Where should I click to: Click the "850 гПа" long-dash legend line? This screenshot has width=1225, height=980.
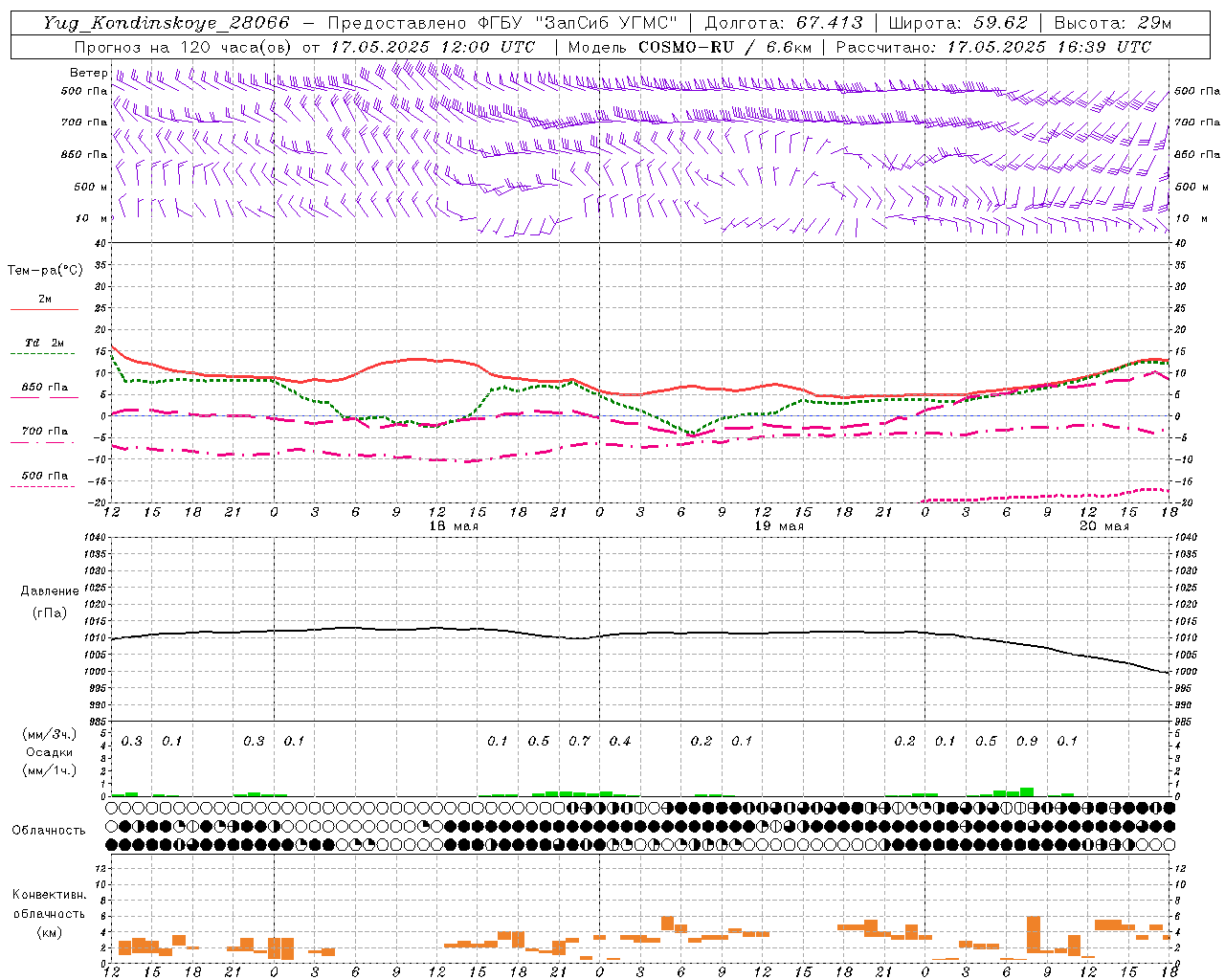(x=44, y=397)
